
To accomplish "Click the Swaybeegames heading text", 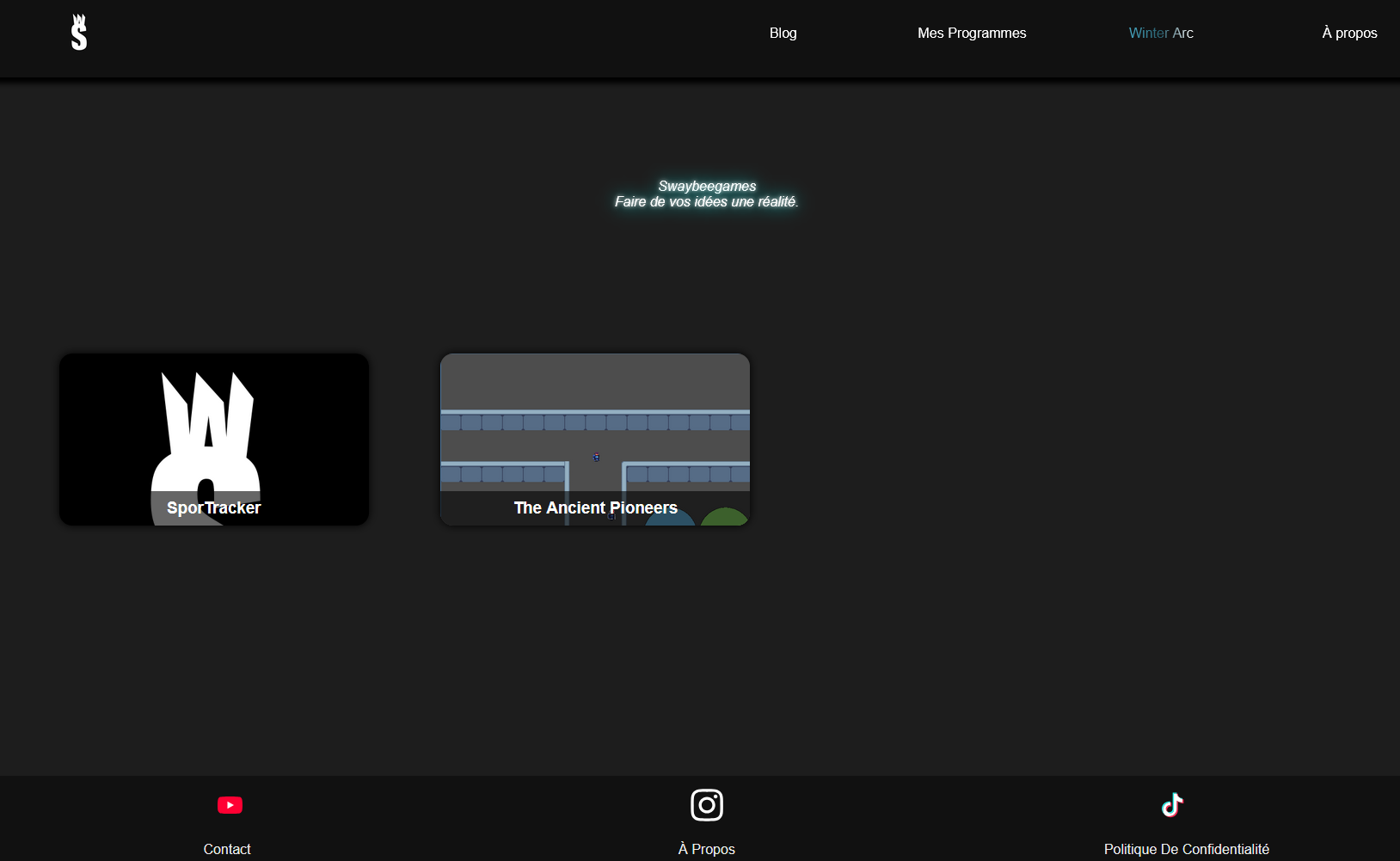I will pos(707,186).
